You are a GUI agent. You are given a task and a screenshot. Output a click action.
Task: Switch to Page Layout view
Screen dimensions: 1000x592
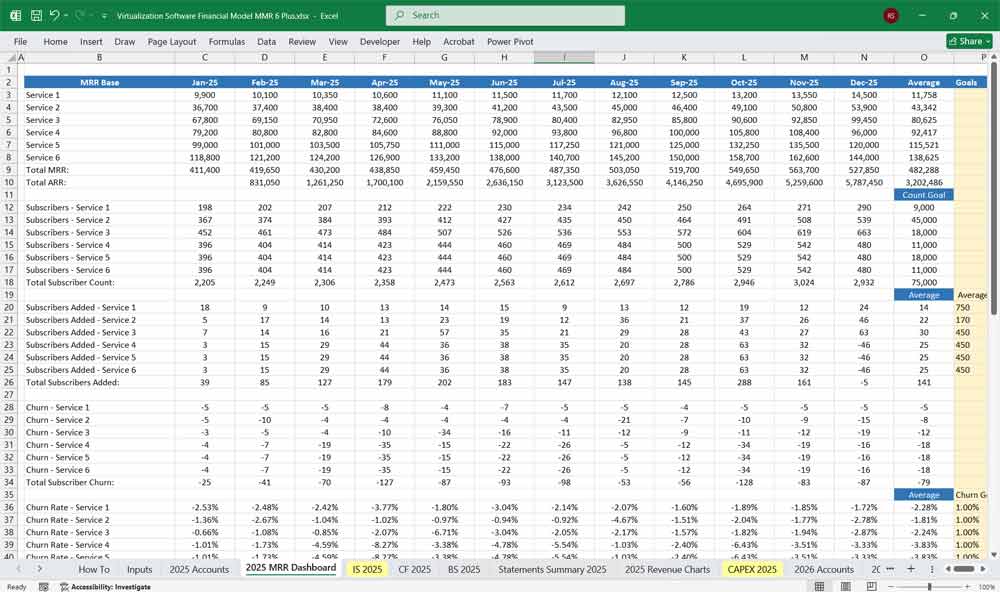pyautogui.click(x=846, y=586)
